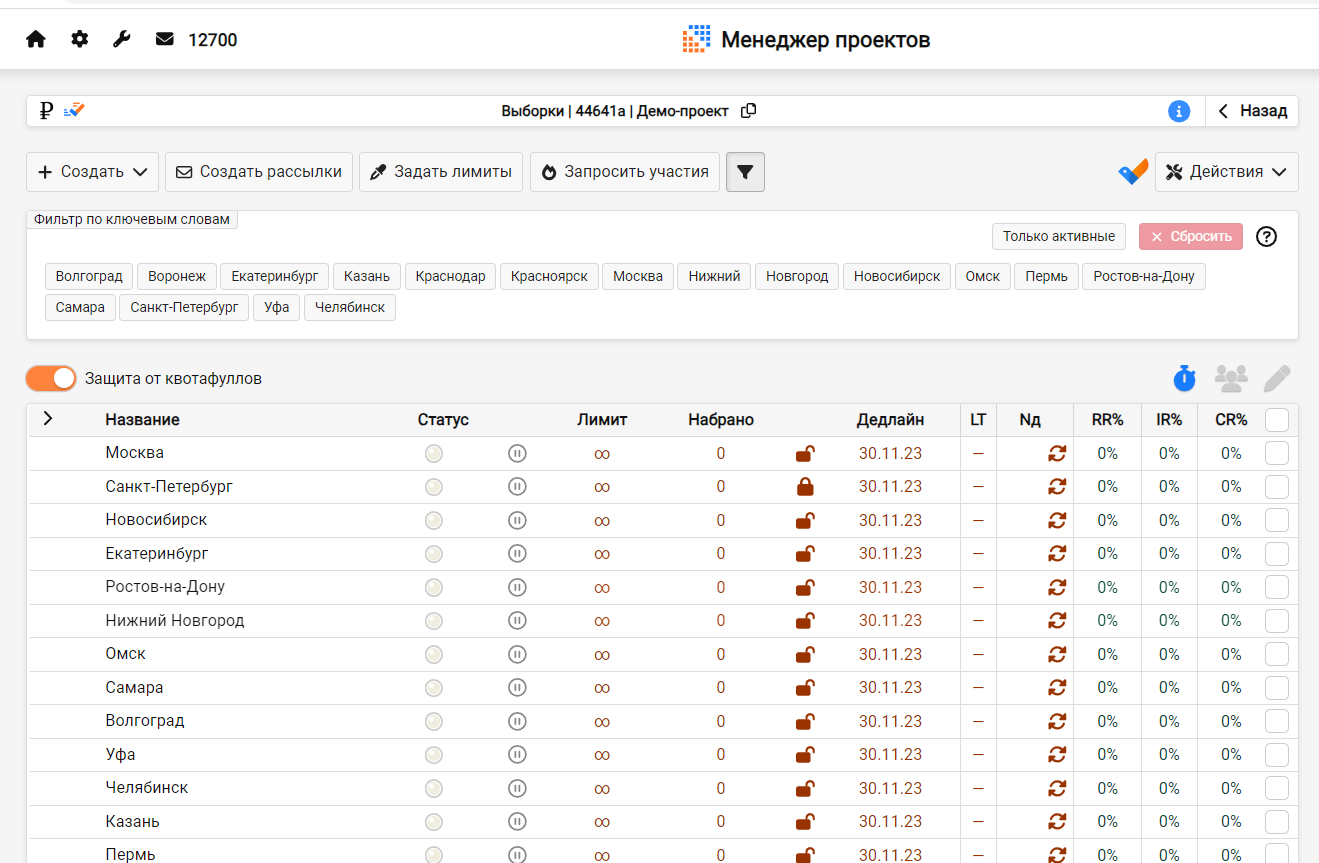Image resolution: width=1319 pixels, height=863 pixels.
Task: Disable the Защита от квотафуллов switch
Action: click(51, 378)
